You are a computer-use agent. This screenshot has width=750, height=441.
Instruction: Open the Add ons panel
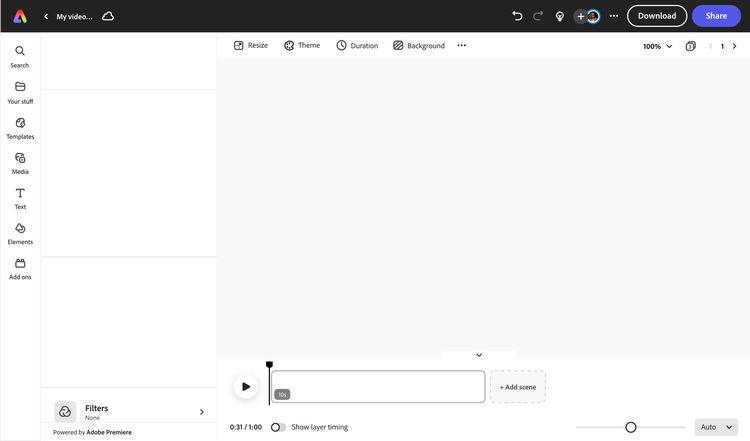click(20, 268)
